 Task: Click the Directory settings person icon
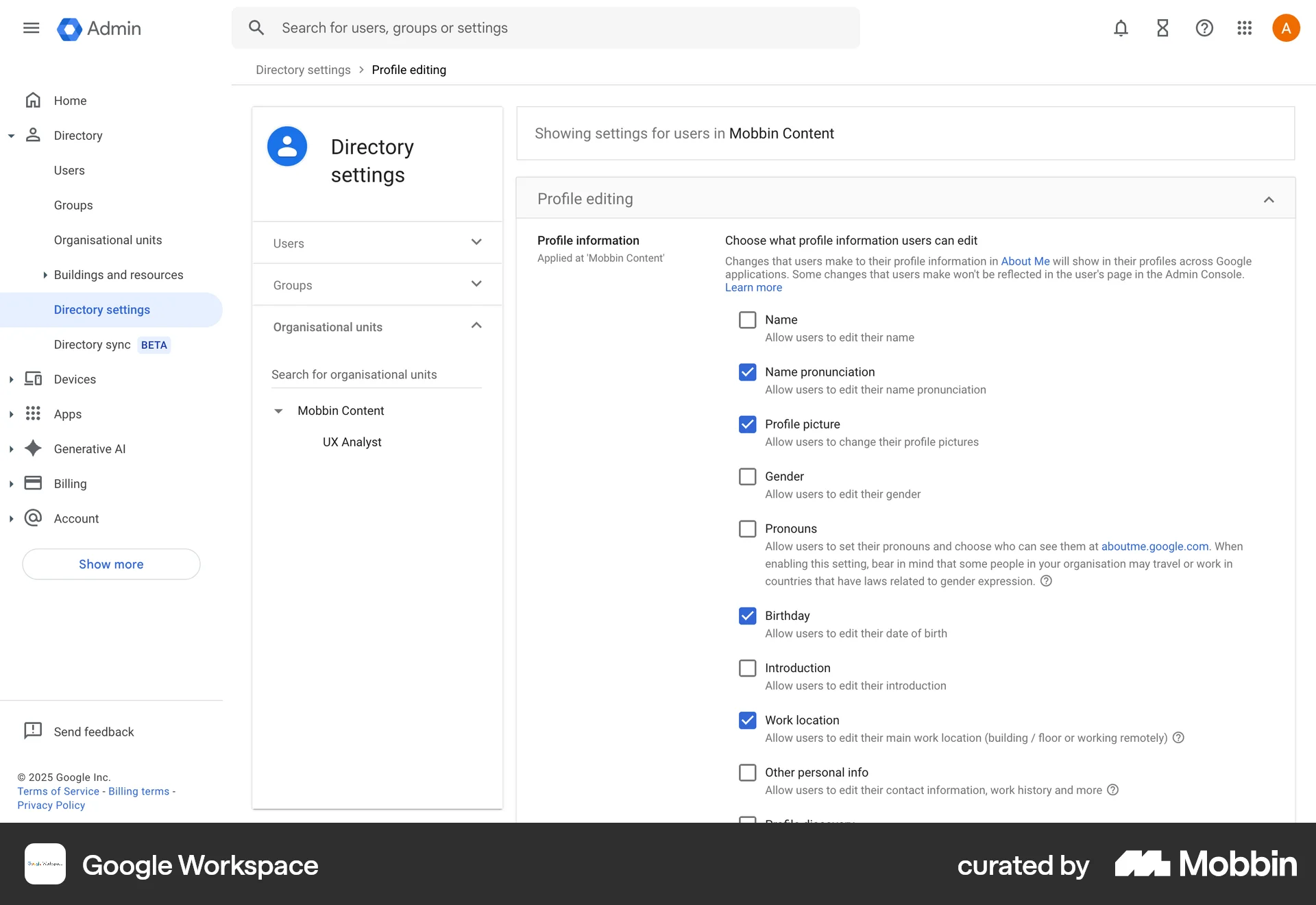[287, 145]
